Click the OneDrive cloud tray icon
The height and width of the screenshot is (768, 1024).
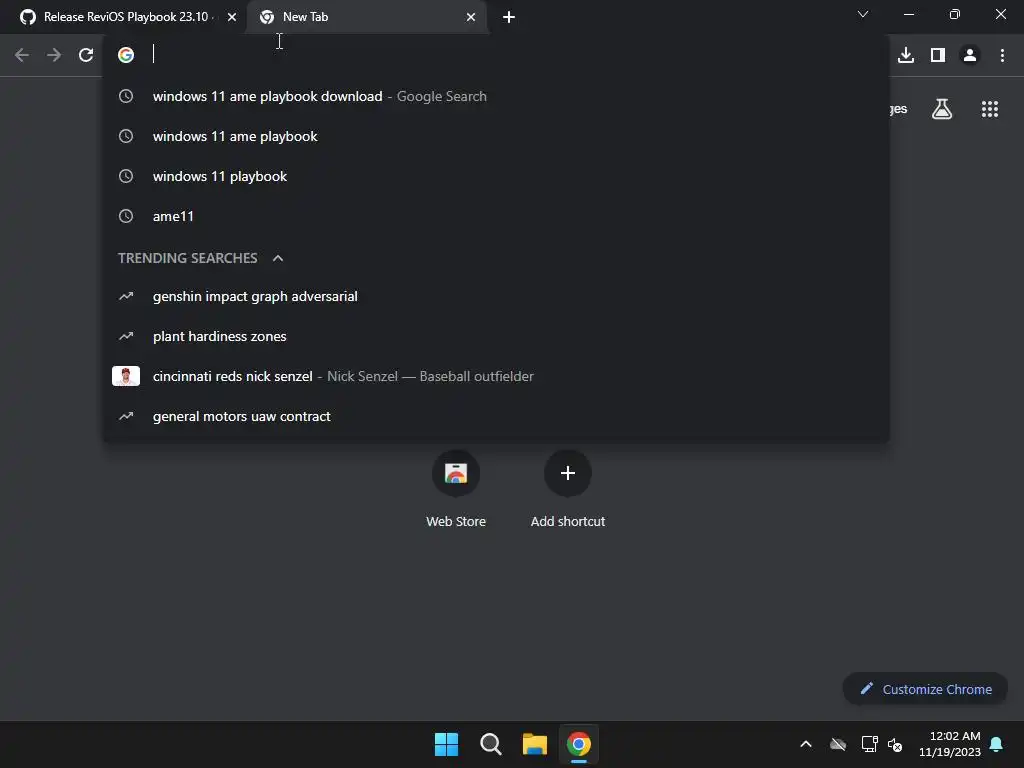(x=838, y=744)
